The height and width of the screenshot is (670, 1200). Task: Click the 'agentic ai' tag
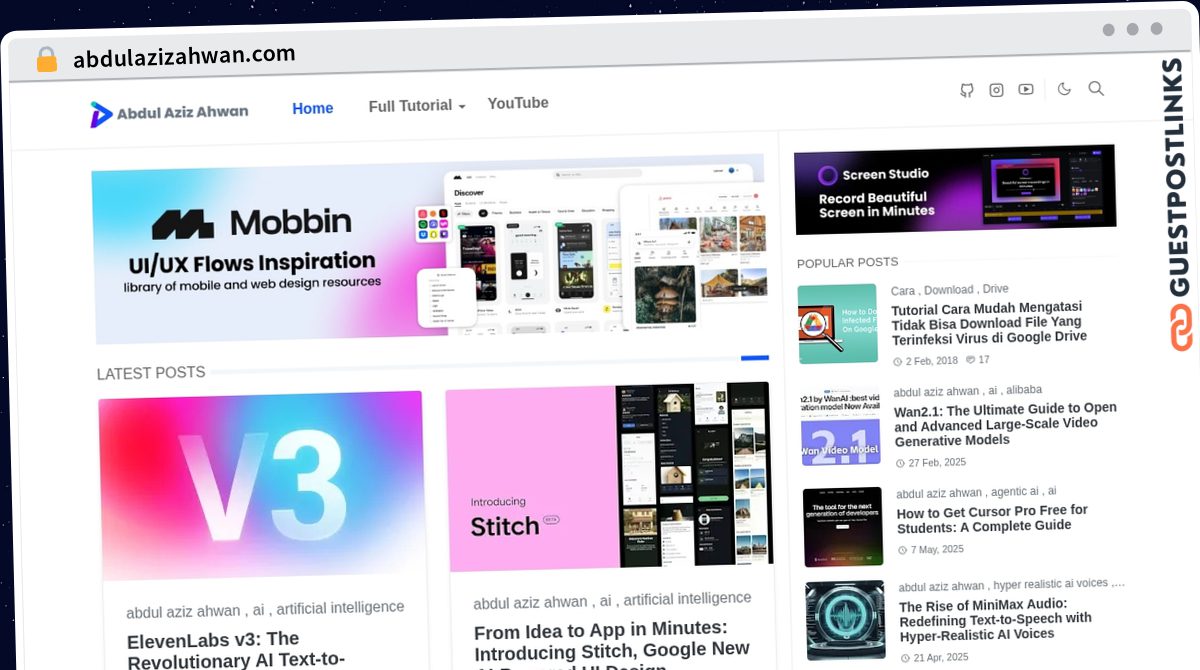tap(1014, 492)
